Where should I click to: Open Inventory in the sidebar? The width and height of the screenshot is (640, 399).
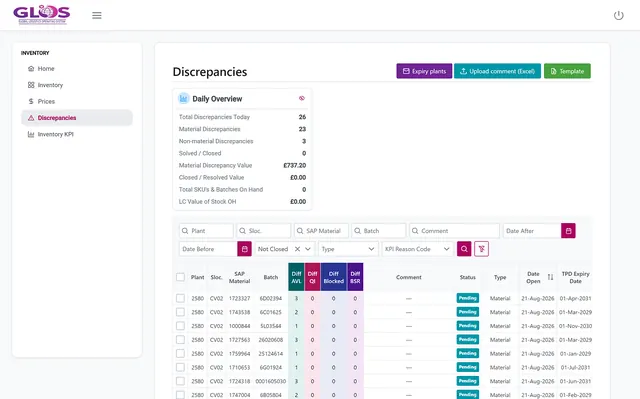tap(77, 85)
